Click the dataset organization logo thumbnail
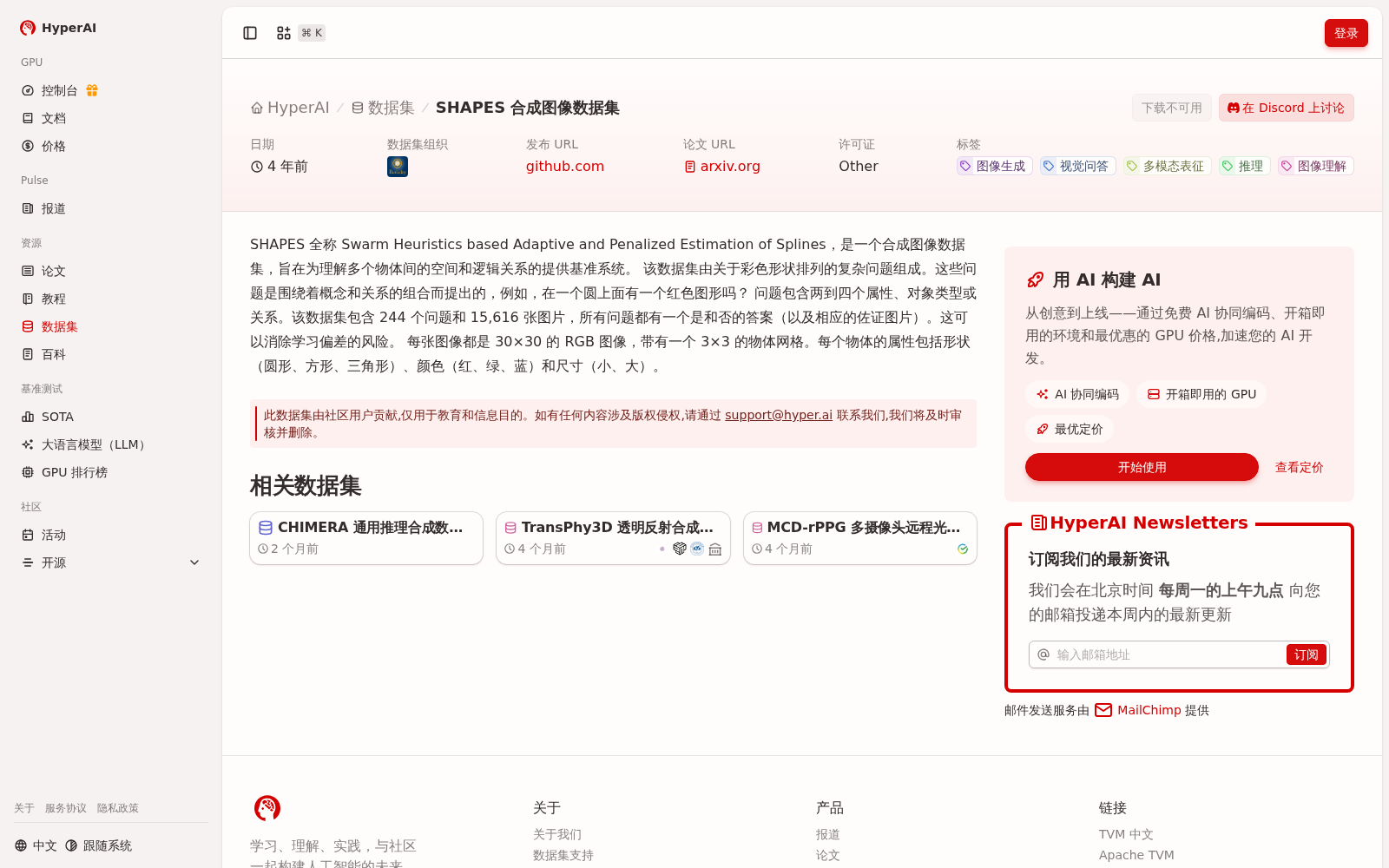This screenshot has width=1389, height=868. point(398,167)
